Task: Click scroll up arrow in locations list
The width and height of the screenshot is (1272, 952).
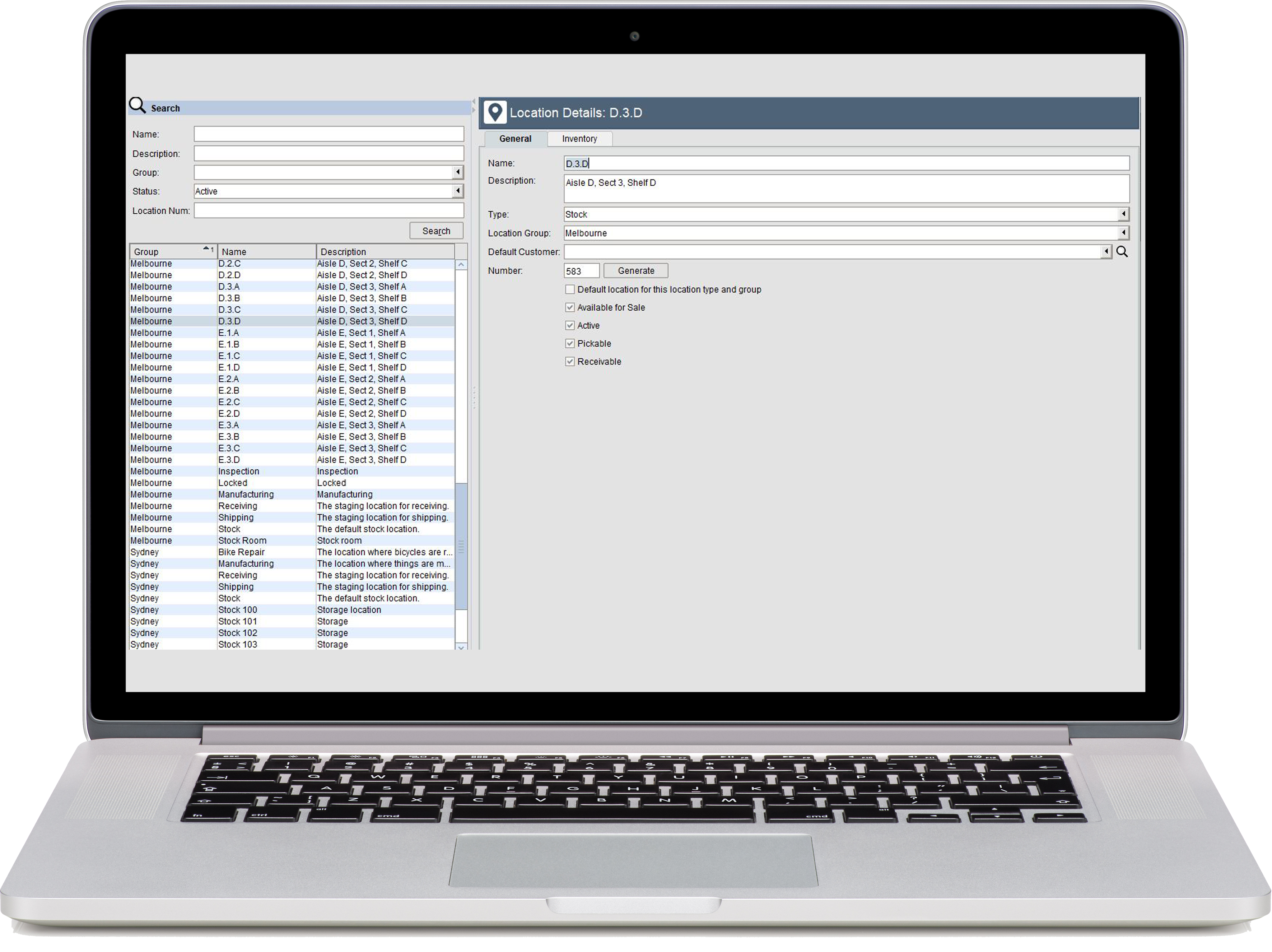Action: (x=461, y=265)
